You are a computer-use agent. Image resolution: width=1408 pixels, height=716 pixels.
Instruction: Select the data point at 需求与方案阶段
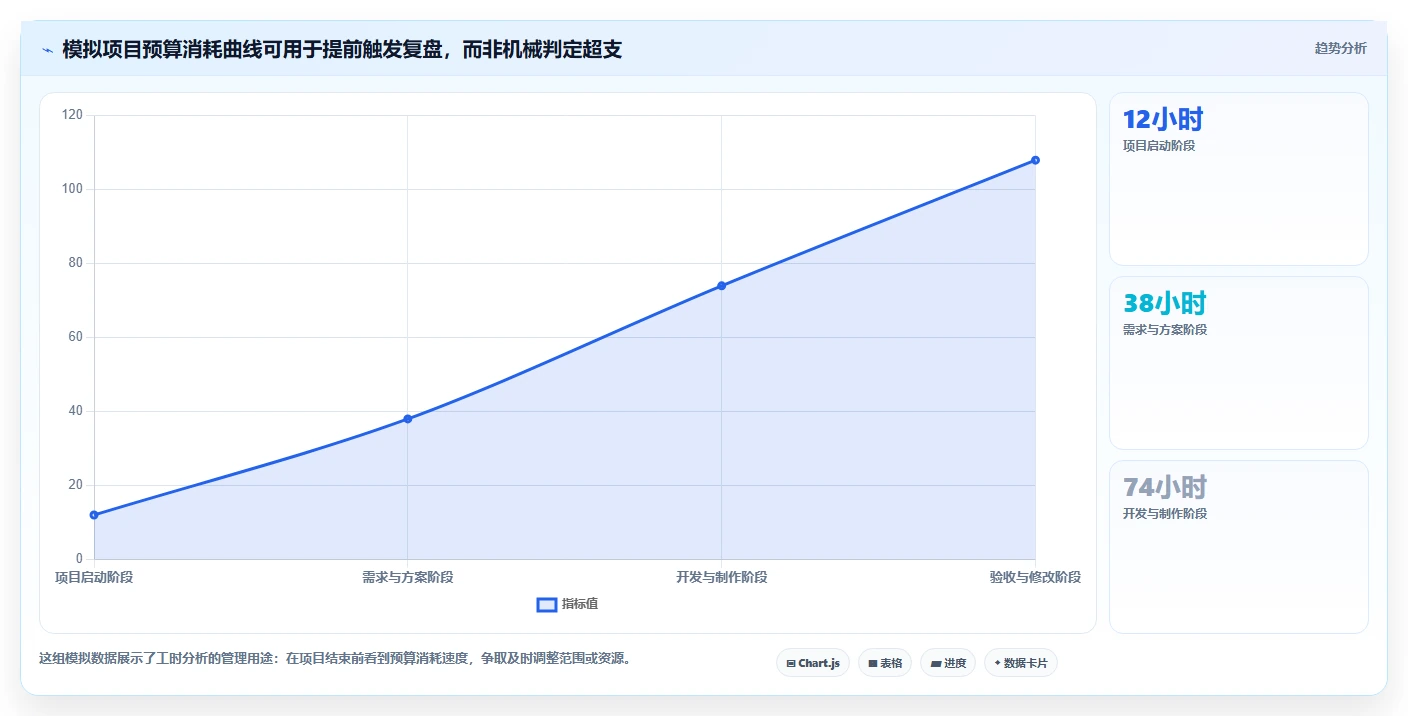coord(408,419)
